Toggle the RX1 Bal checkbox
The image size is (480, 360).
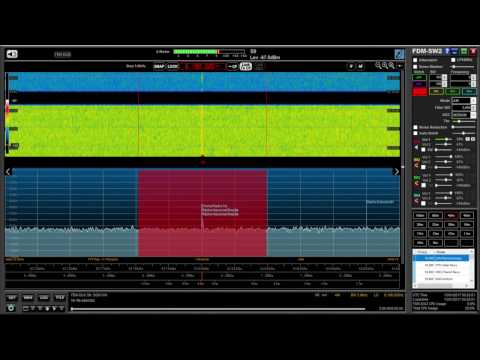(423, 150)
